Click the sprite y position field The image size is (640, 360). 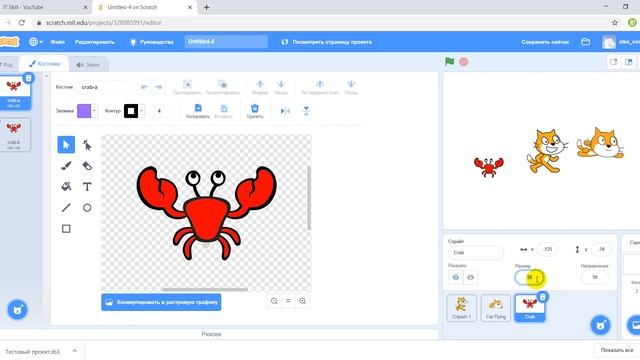tap(601, 249)
